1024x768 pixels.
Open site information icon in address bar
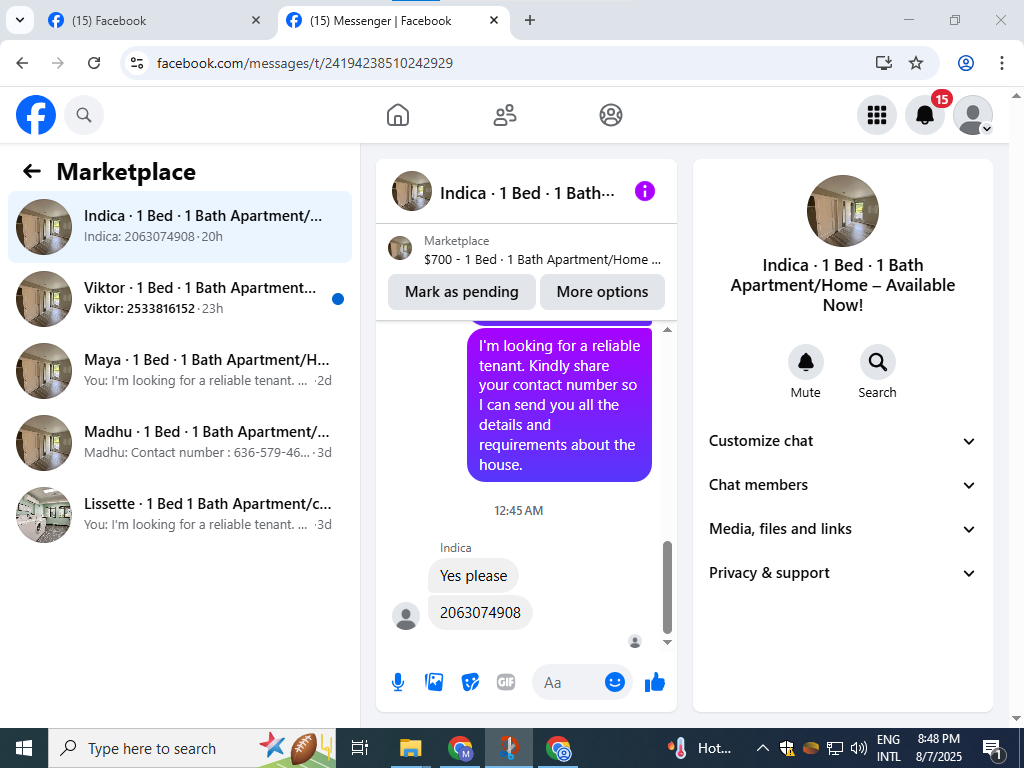[136, 63]
